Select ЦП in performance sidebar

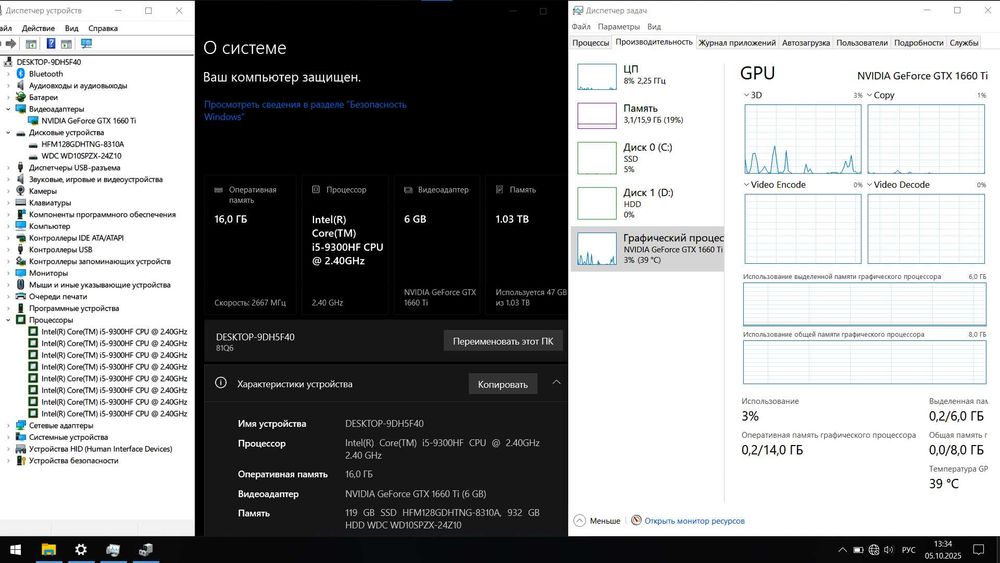pos(647,75)
